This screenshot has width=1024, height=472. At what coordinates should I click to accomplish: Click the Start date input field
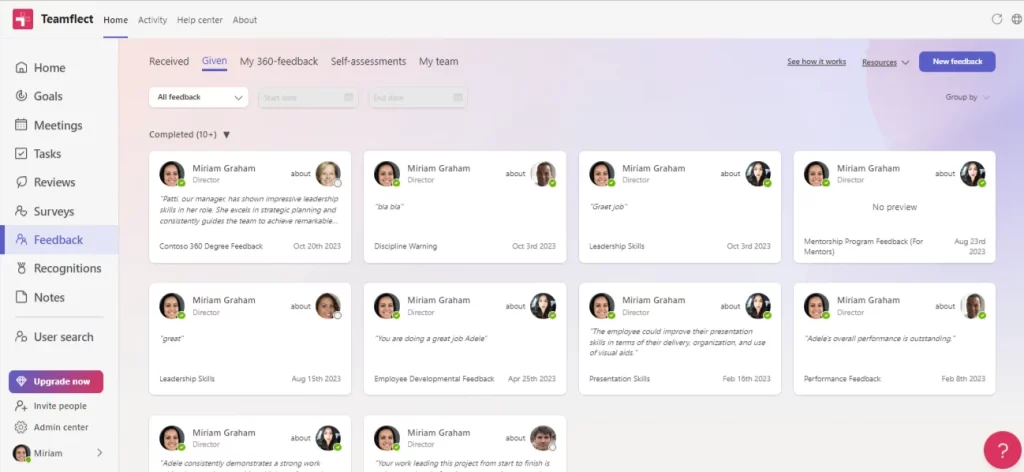click(308, 97)
